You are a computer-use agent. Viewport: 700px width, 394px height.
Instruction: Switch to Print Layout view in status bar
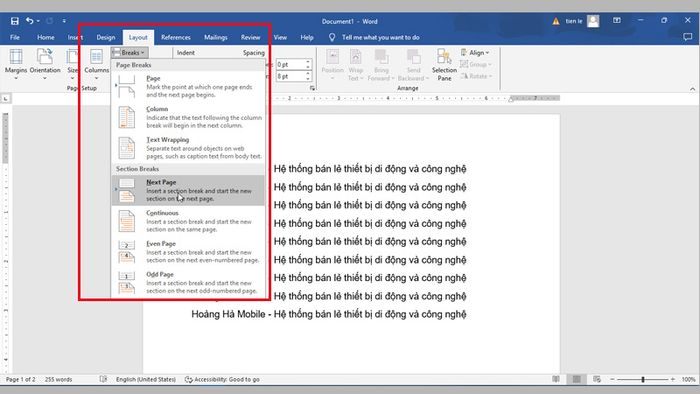point(576,379)
